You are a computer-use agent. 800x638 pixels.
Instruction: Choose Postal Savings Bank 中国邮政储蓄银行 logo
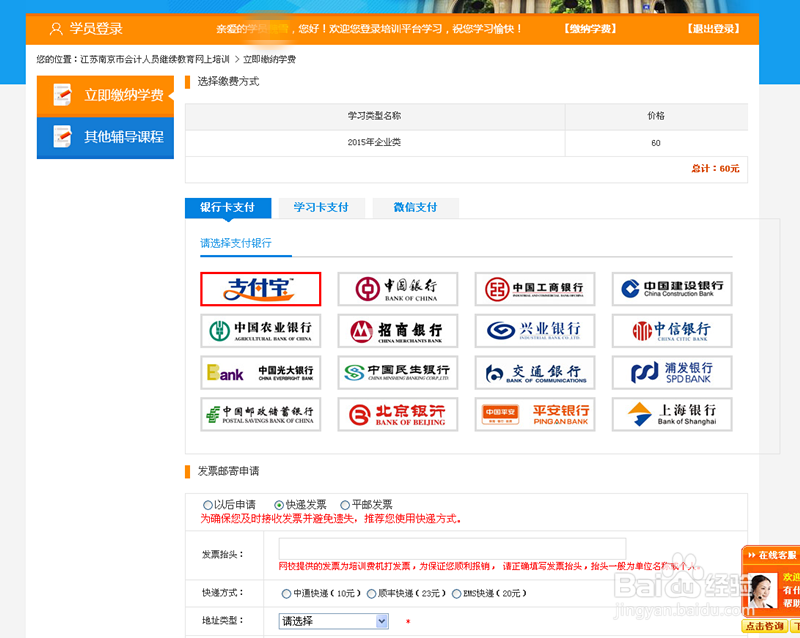pos(260,414)
